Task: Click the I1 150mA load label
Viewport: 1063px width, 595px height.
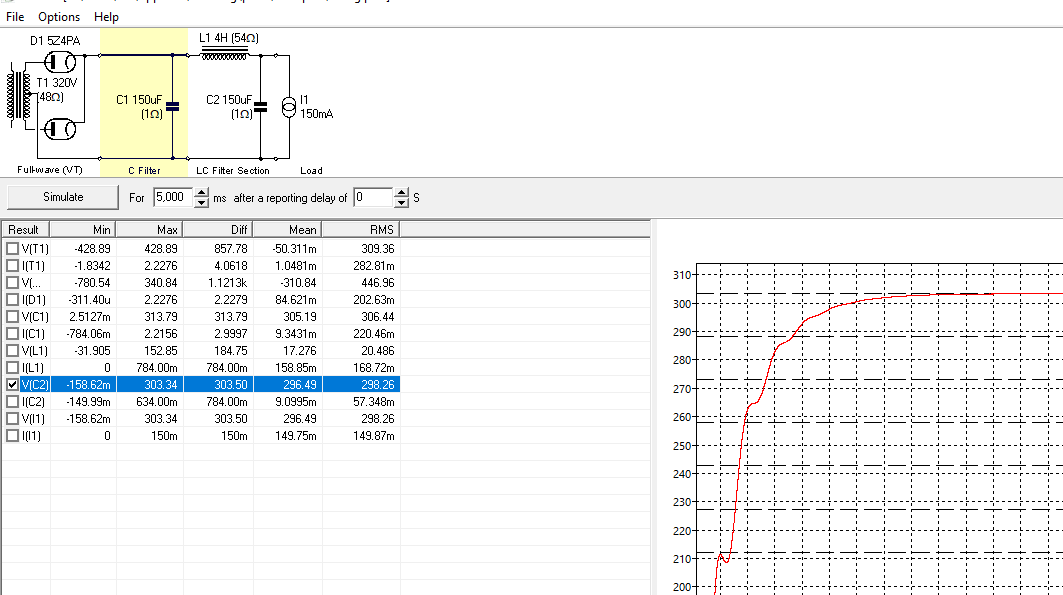Action: point(317,107)
